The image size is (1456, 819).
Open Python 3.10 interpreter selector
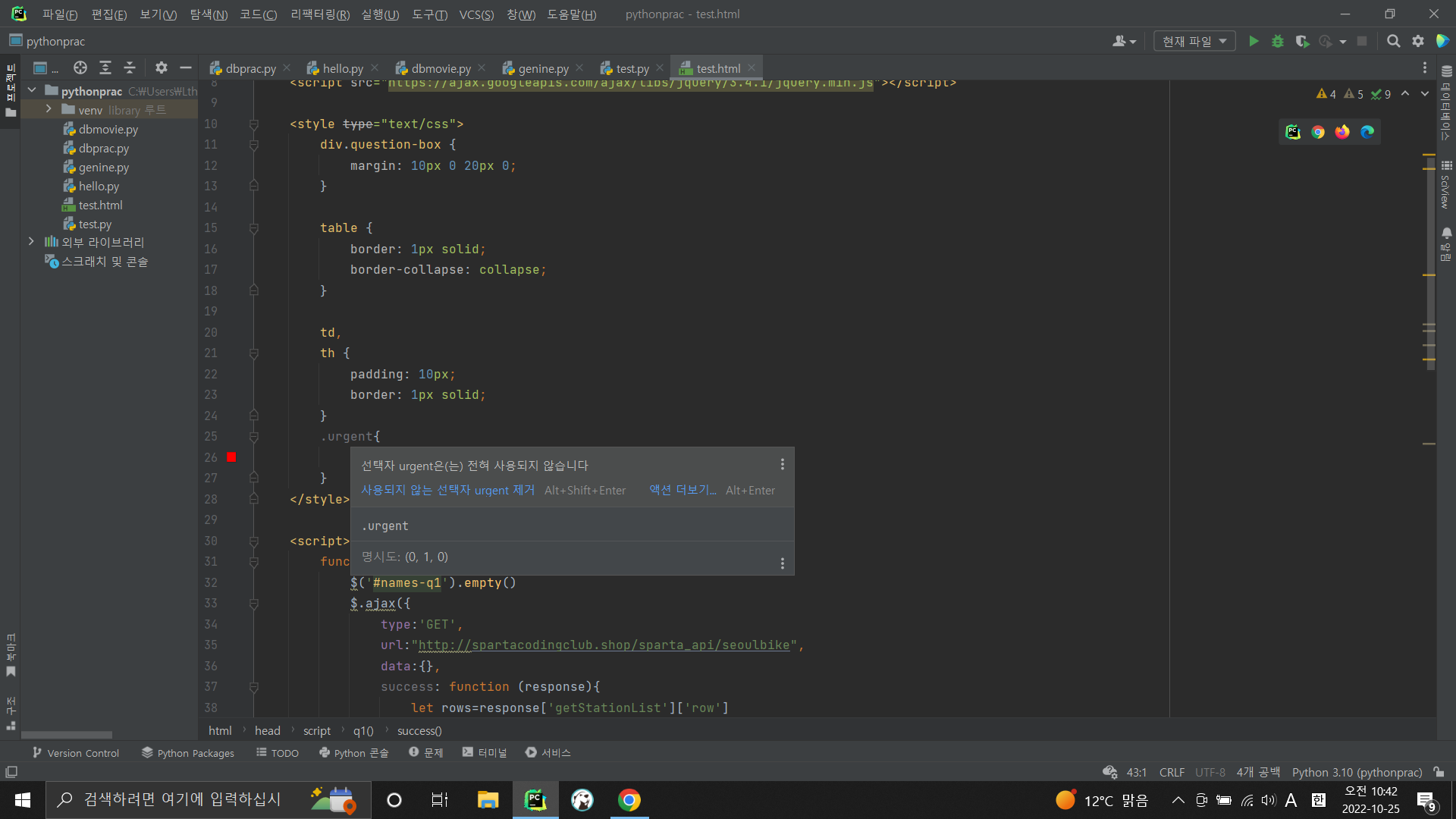[x=1357, y=772]
